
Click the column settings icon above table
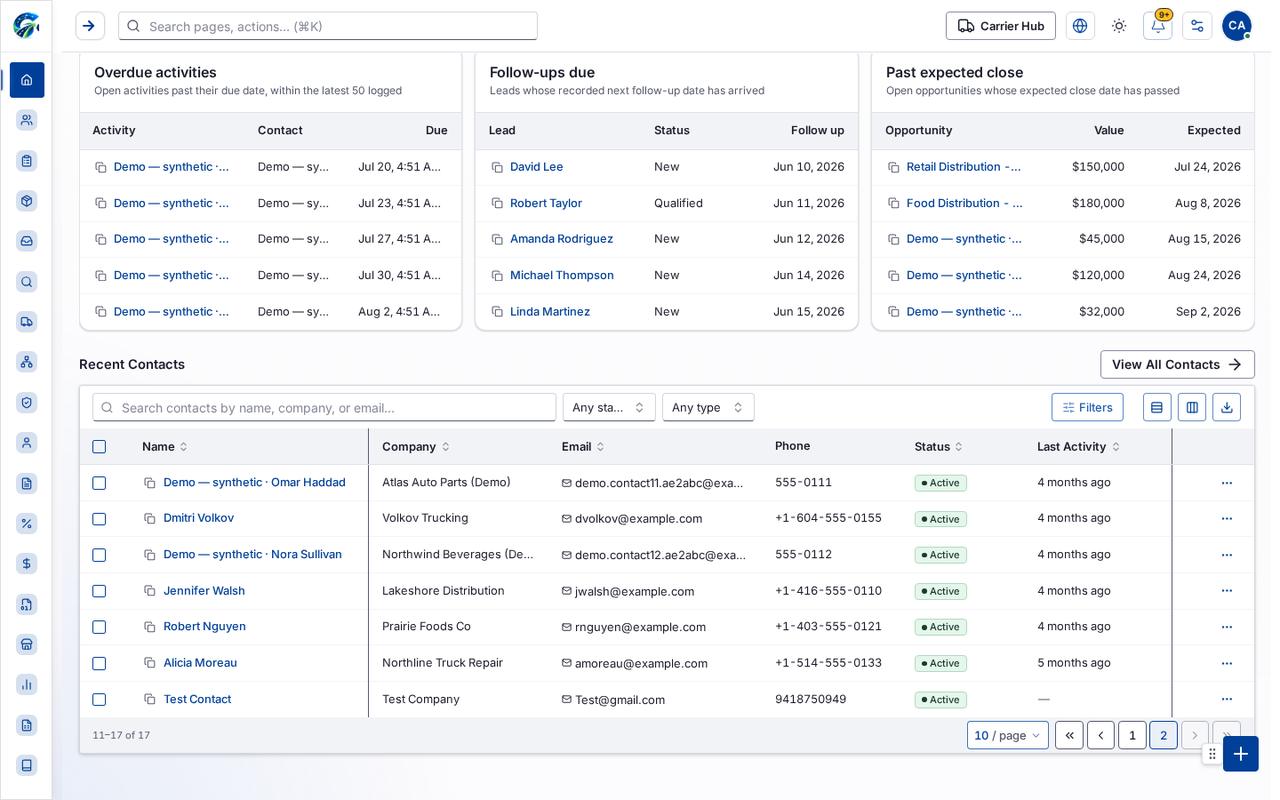pyautogui.click(x=1192, y=407)
